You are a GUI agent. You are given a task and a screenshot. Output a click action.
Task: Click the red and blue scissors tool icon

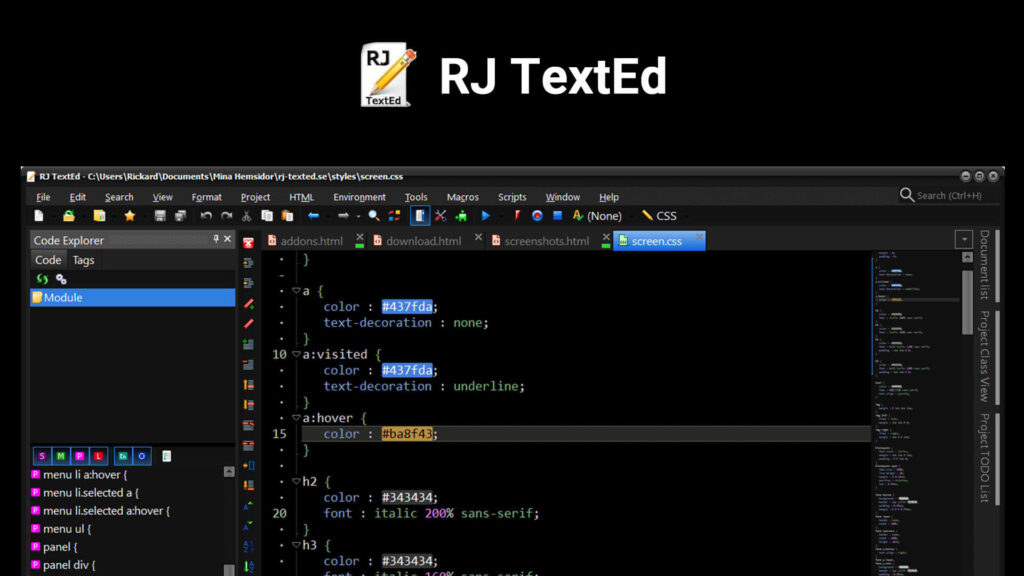point(440,216)
